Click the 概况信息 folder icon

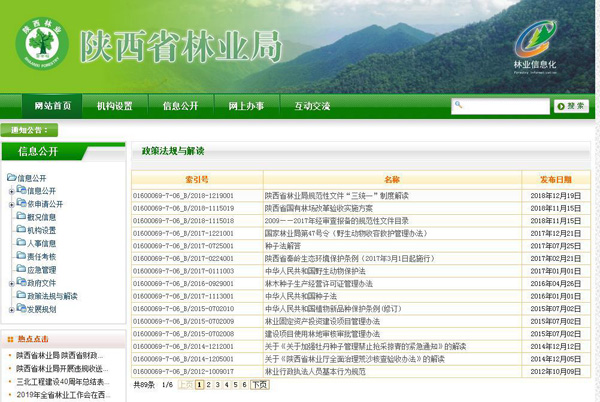(20, 217)
